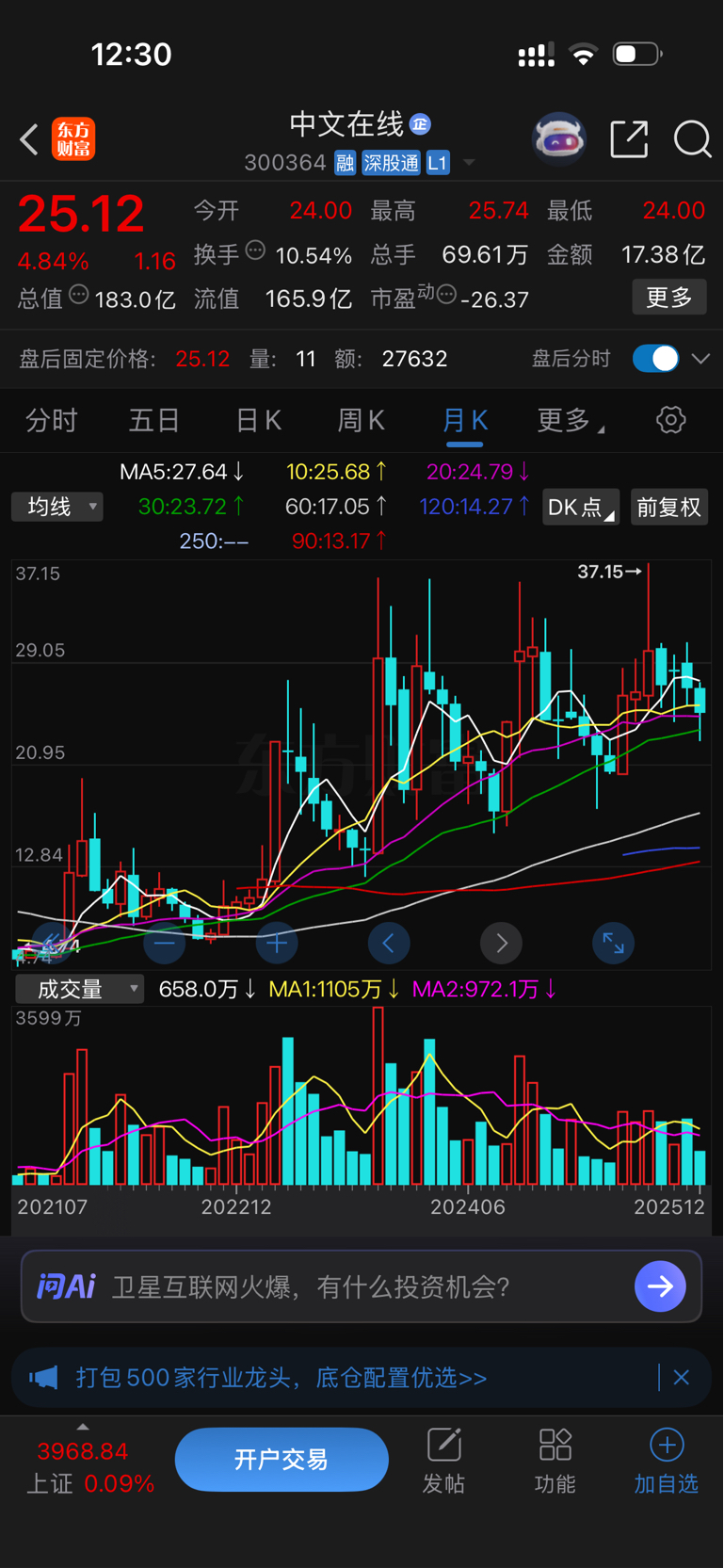
Task: Tap the verified badge beside 中文在线
Action: (421, 124)
